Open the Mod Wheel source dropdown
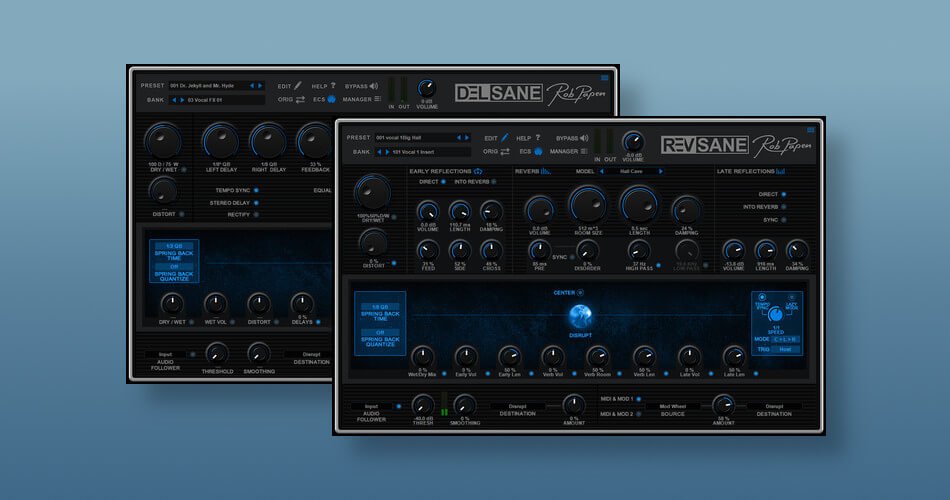Image resolution: width=950 pixels, height=500 pixels. pos(671,406)
